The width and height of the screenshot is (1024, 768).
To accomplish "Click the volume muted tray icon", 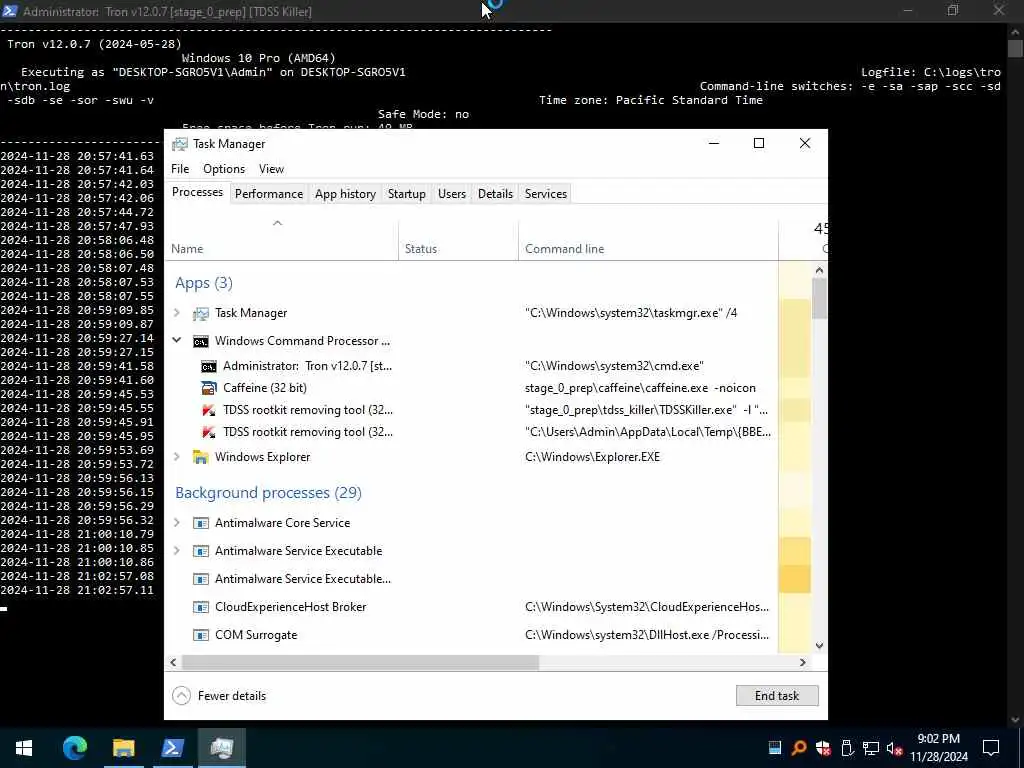I will (894, 748).
